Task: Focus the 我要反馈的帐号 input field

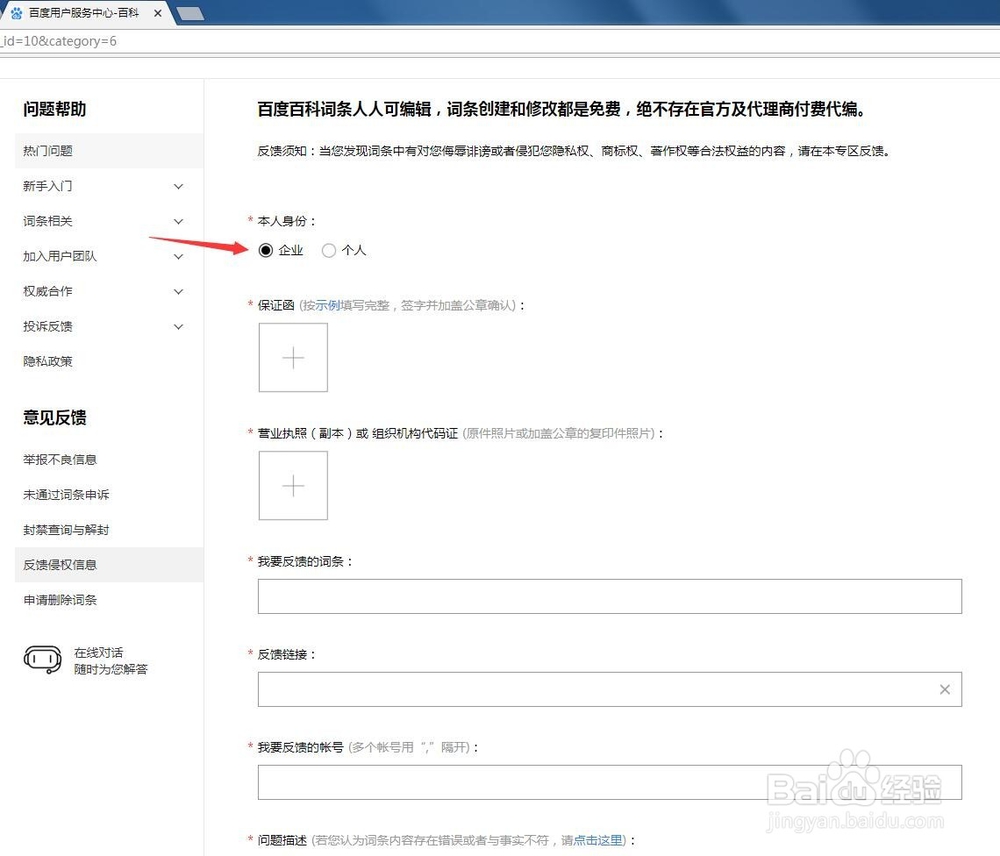Action: pos(610,782)
